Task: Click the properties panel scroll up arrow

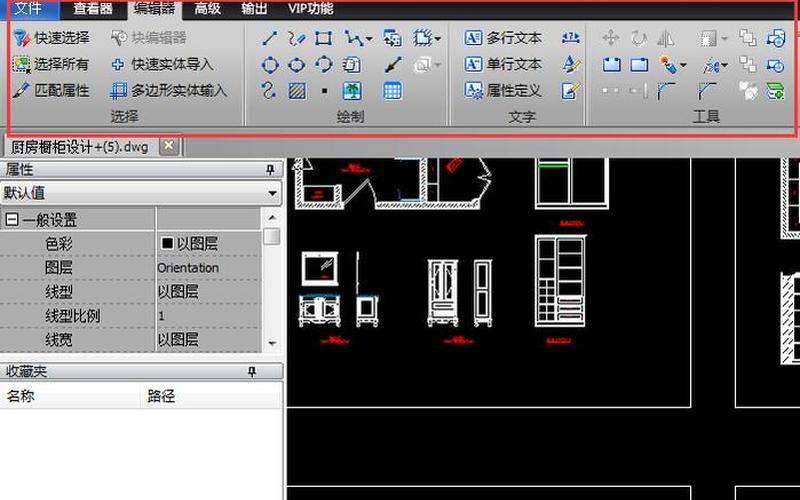Action: [x=272, y=217]
